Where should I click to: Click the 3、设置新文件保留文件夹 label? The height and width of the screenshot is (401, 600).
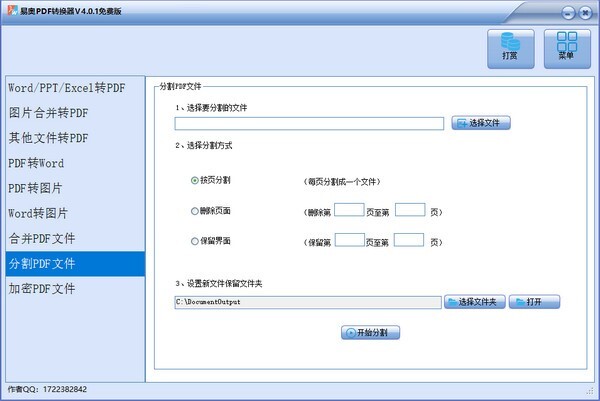(219, 284)
